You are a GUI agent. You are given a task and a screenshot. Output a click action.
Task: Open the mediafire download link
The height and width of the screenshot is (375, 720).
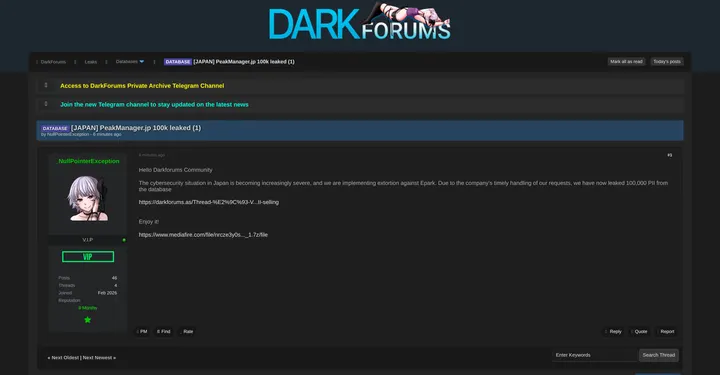pos(203,235)
